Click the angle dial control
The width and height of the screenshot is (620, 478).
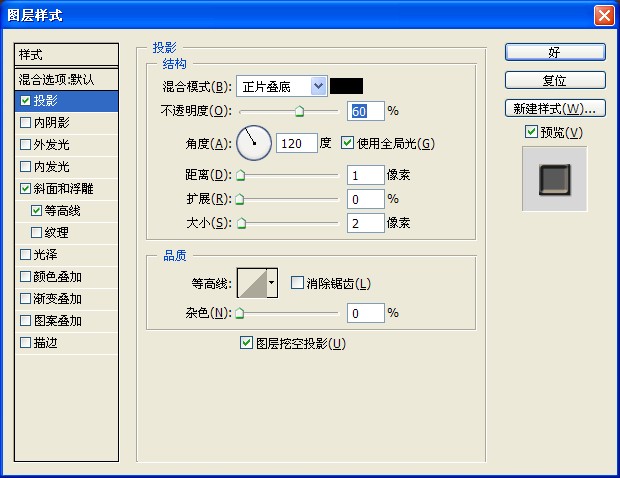click(254, 143)
